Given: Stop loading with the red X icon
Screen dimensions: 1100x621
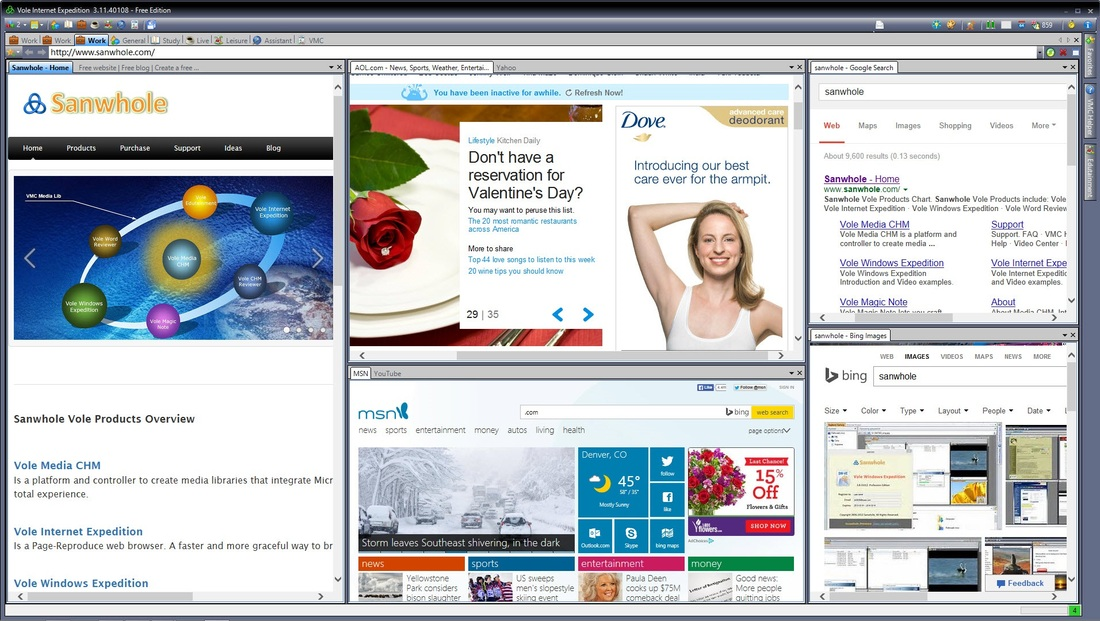Looking at the screenshot, I should click(1063, 52).
